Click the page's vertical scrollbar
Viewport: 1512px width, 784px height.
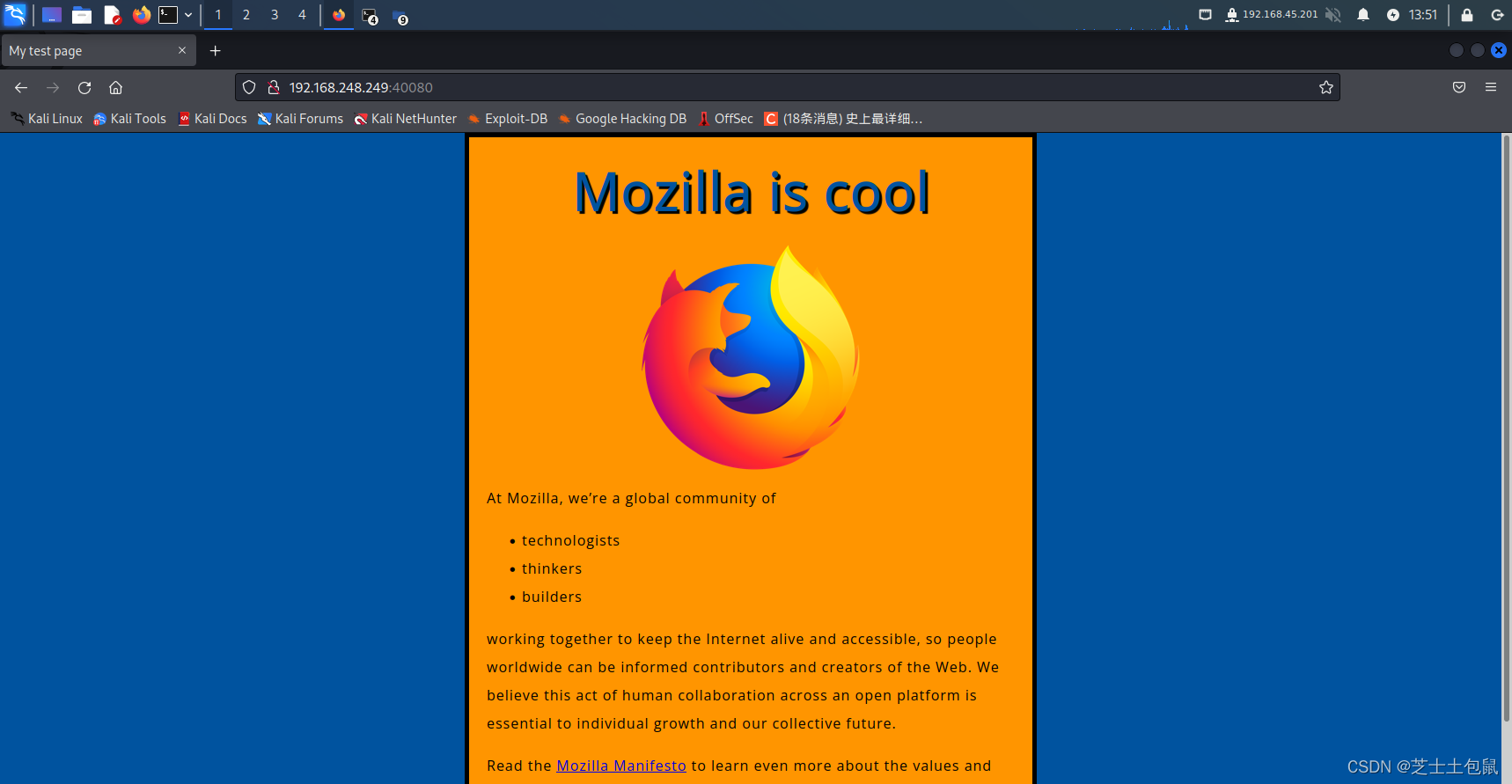(x=1506, y=429)
